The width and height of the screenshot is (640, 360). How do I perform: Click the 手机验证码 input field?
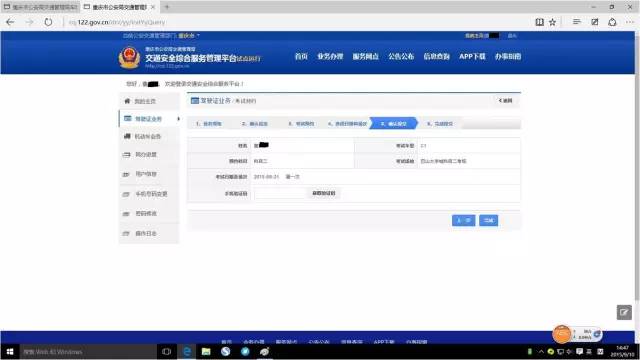(x=280, y=194)
